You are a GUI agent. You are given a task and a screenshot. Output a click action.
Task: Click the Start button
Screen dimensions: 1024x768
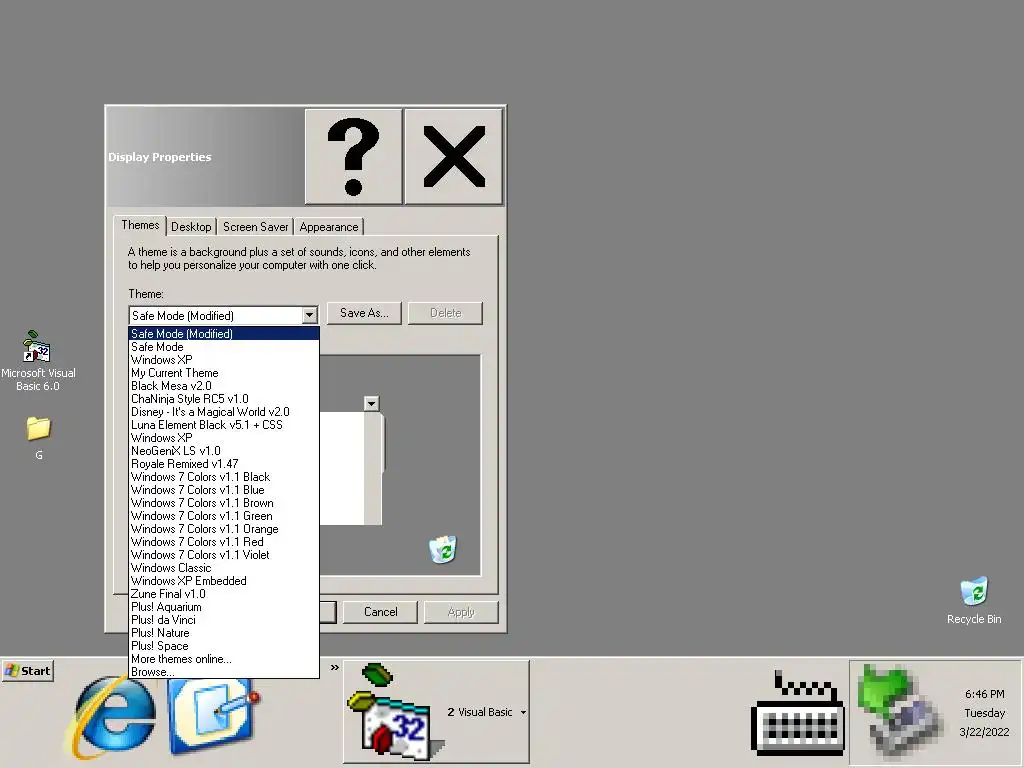(x=28, y=671)
